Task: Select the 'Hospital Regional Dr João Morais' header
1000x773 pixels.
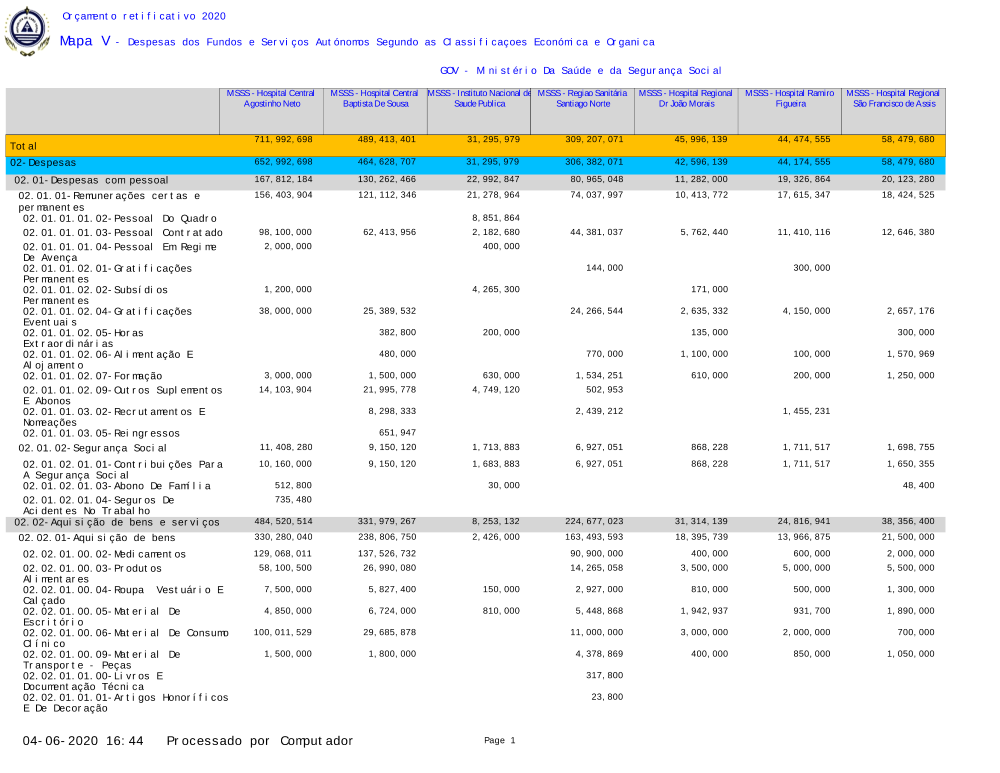Action: 686,98
